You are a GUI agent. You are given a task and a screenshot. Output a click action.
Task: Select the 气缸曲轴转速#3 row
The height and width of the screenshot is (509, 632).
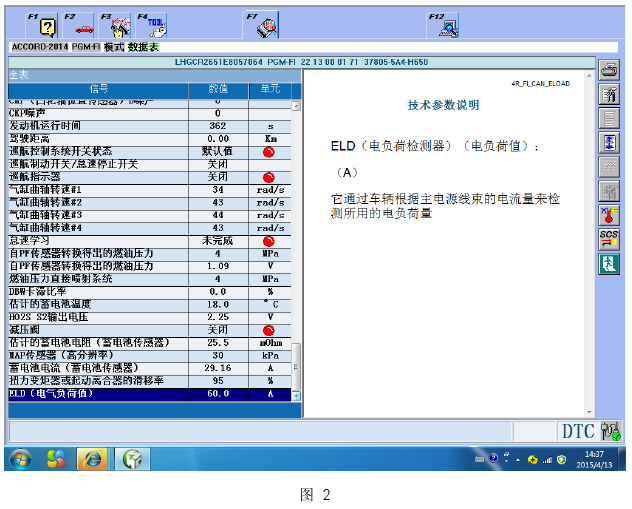pyautogui.click(x=150, y=216)
